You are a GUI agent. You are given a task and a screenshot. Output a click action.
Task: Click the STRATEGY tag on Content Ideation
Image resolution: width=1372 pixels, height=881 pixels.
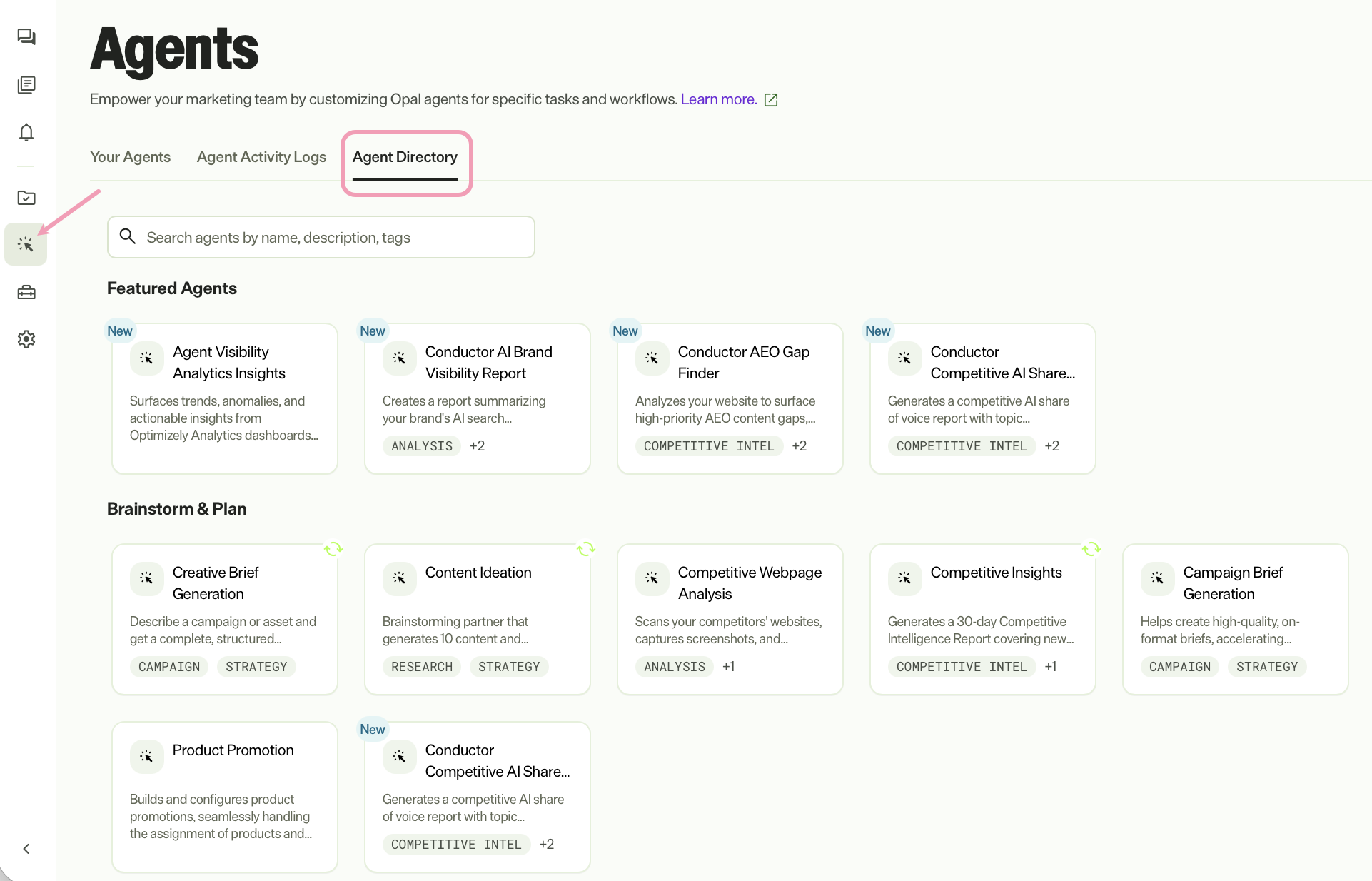point(509,667)
